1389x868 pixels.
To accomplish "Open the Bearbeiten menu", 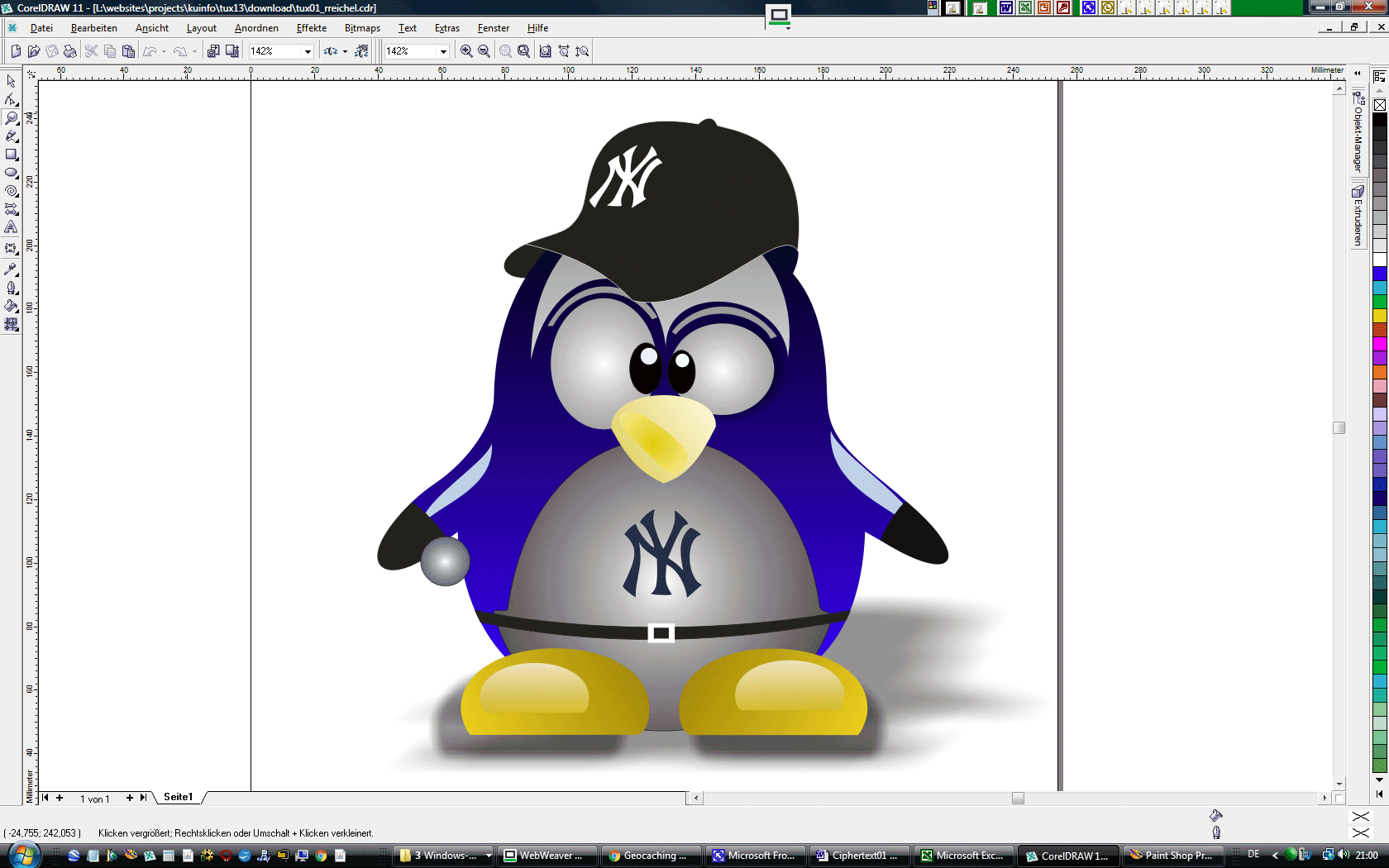I will pyautogui.click(x=94, y=28).
